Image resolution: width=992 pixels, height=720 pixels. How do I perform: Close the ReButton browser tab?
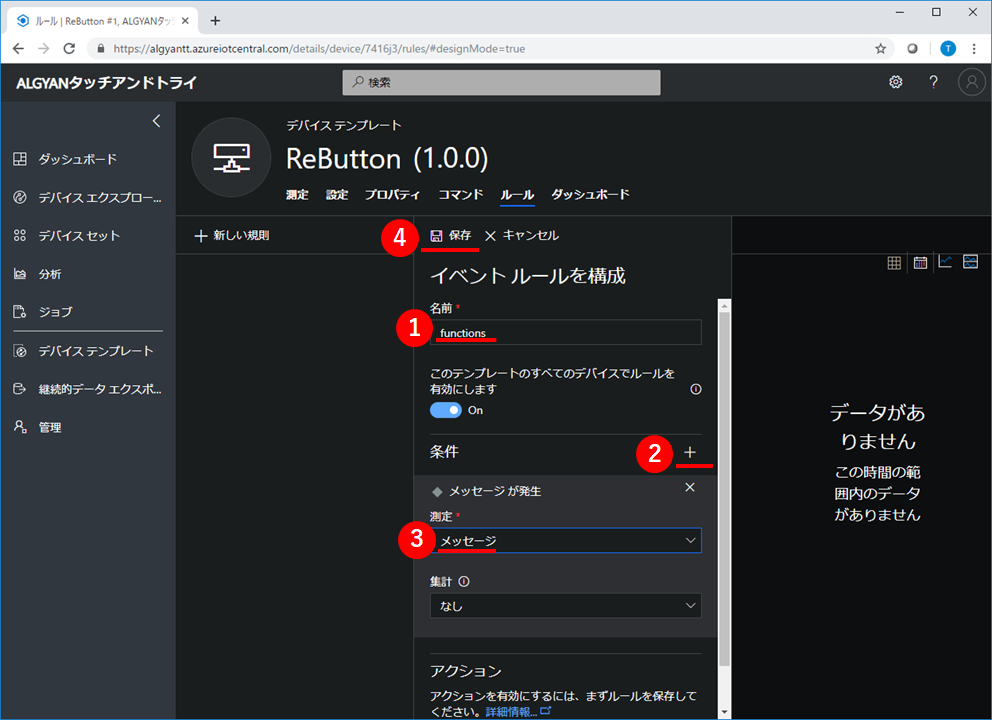(185, 21)
